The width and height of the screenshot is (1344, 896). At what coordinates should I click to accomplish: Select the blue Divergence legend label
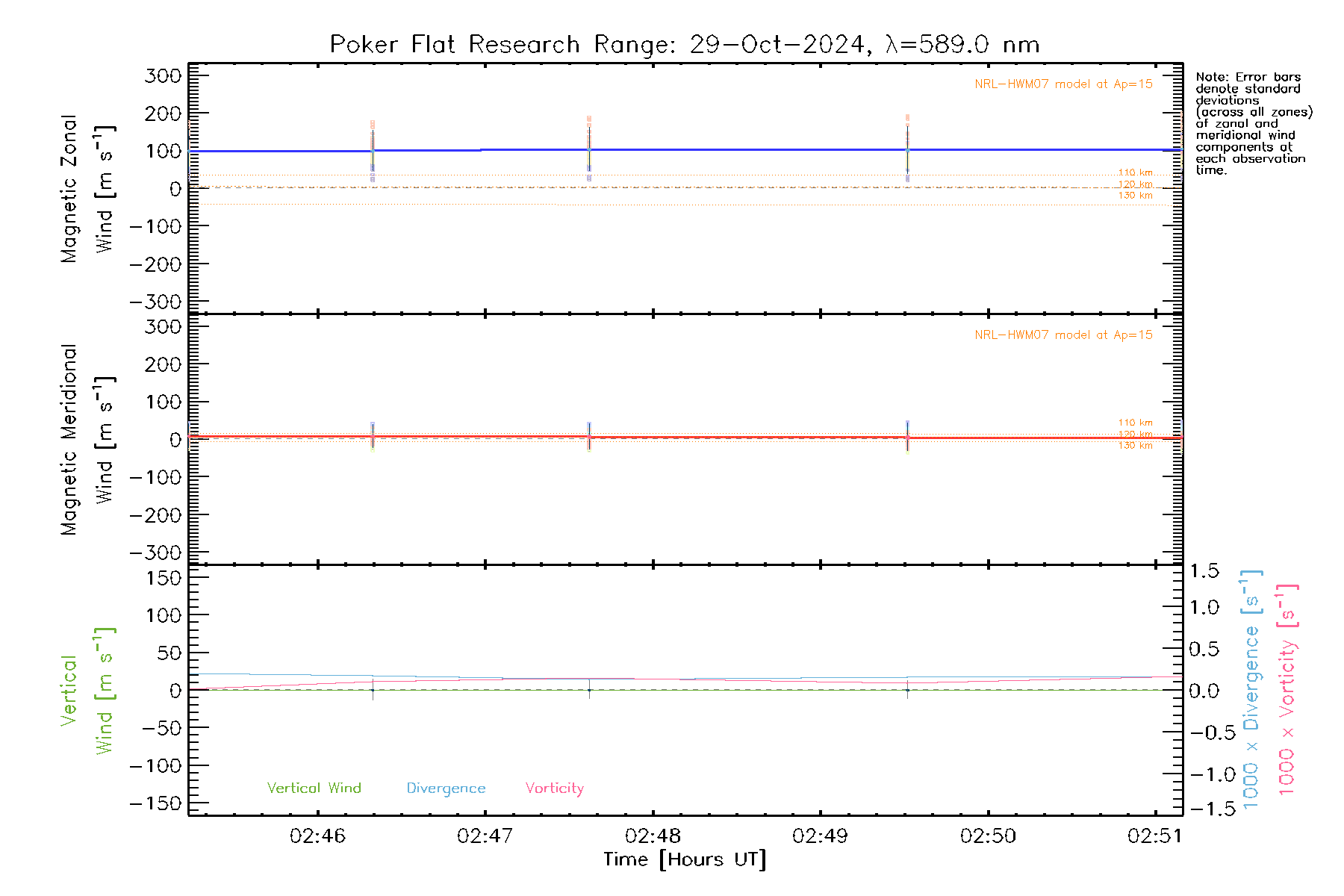pos(446,788)
